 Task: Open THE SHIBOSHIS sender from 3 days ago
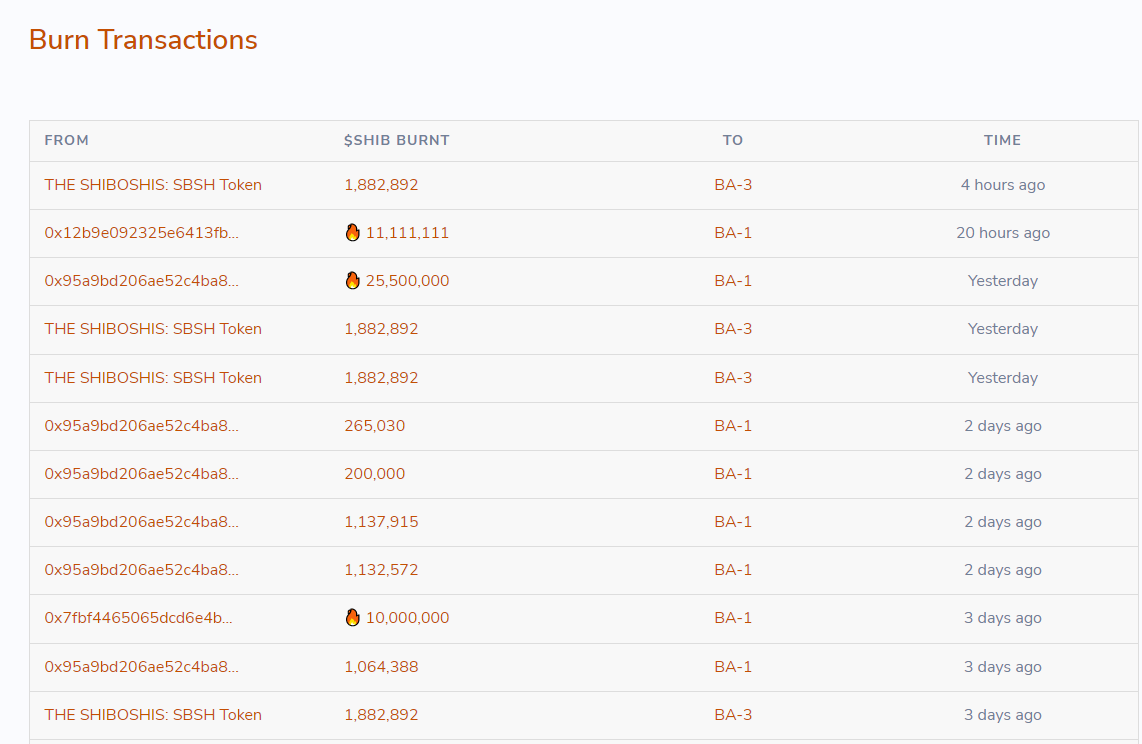153,715
